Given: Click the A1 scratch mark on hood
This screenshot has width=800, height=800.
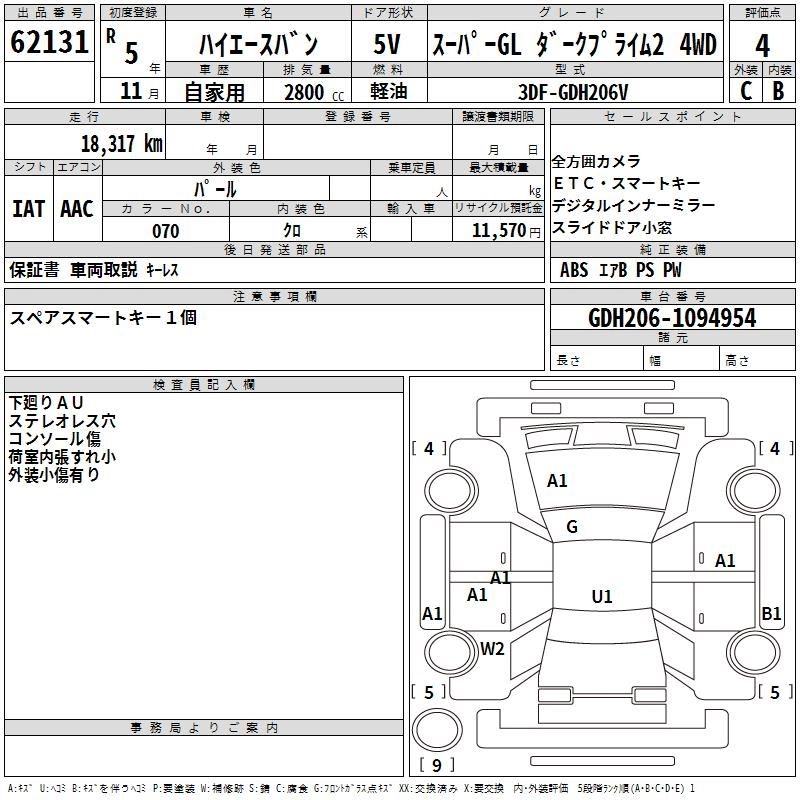Looking at the screenshot, I should 557,481.
